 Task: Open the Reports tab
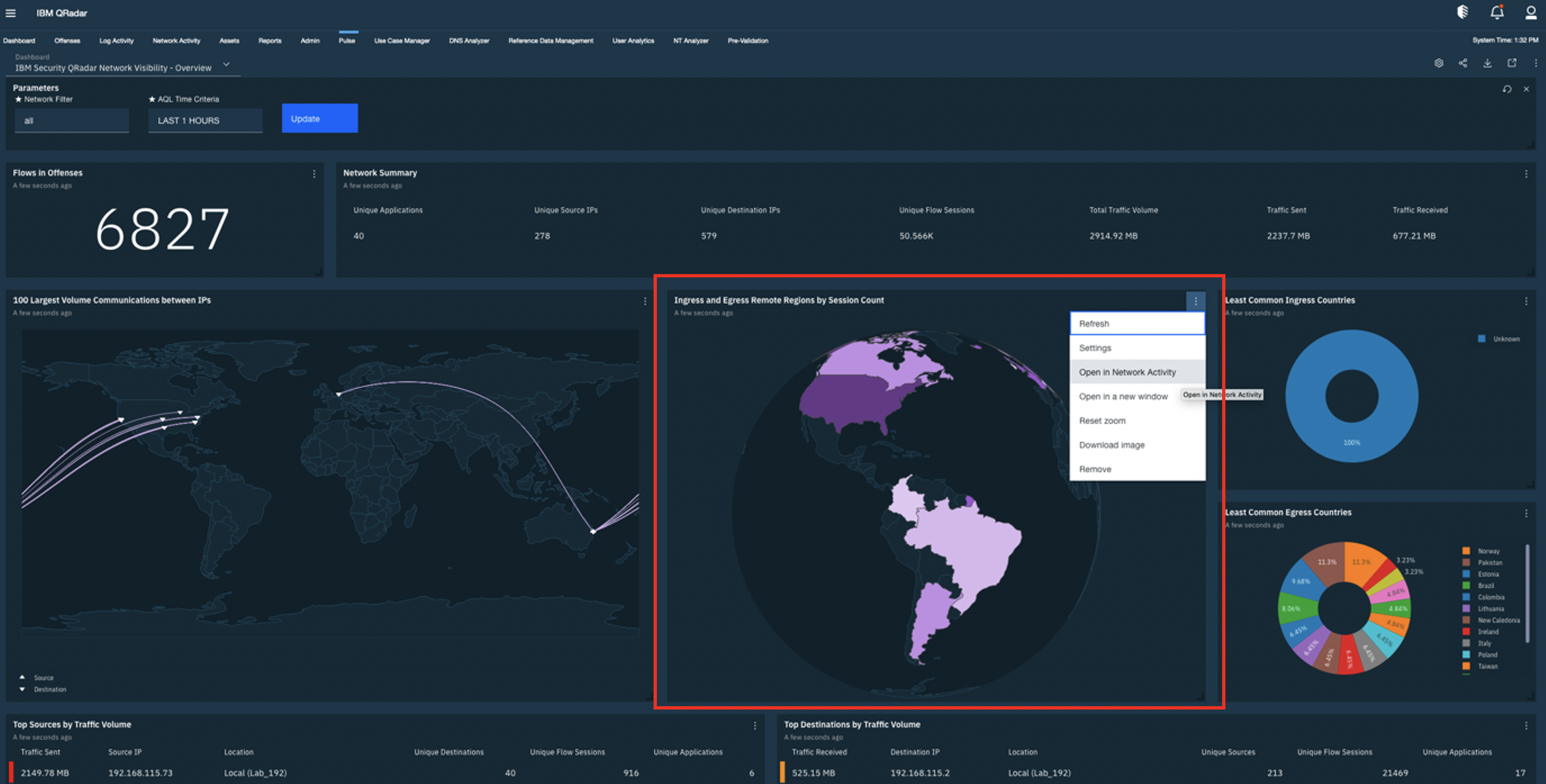pos(270,41)
